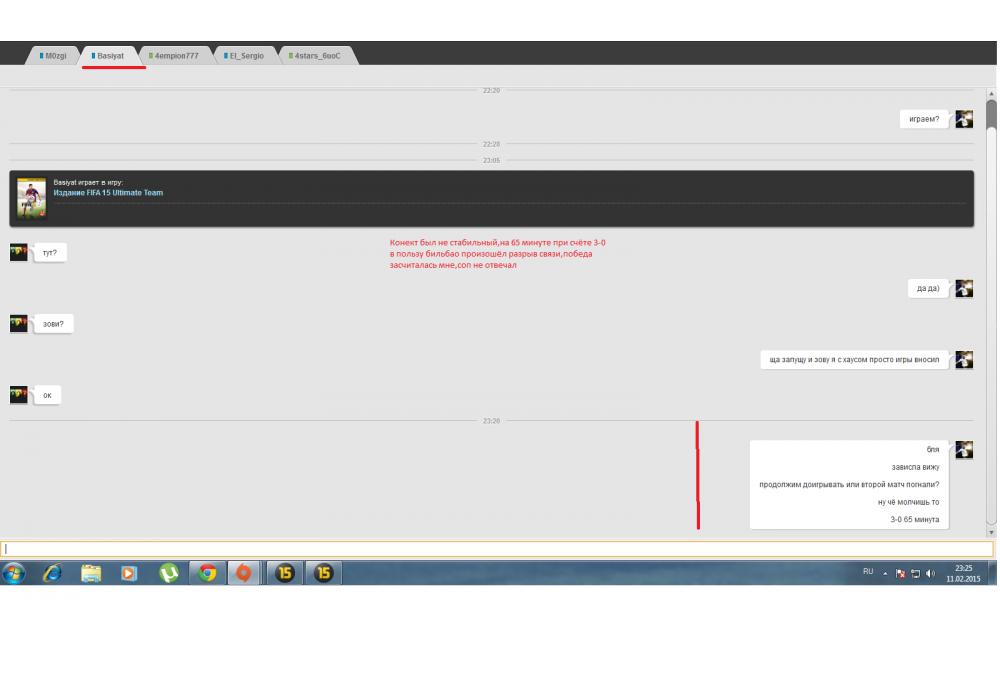
Task: Click the FIFA 15 game cover thumbnail
Action: click(31, 198)
